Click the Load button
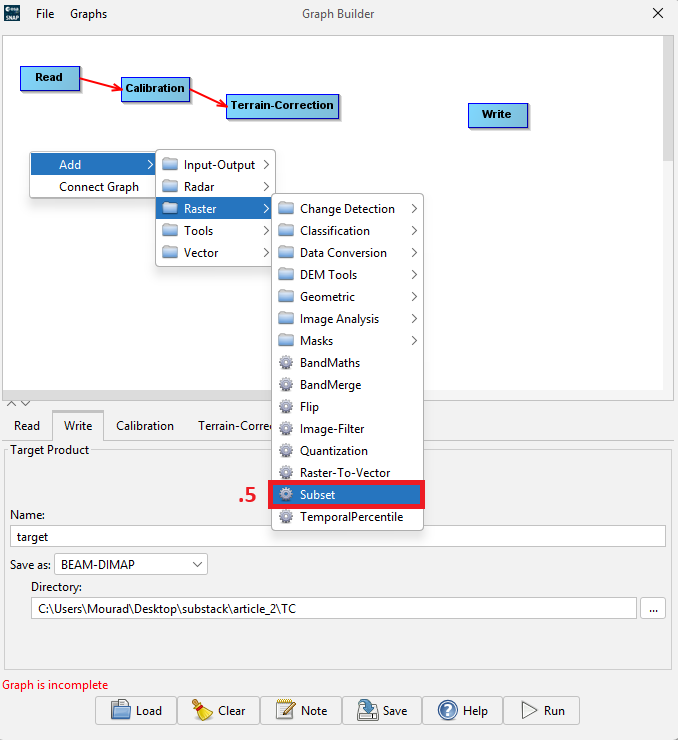Screen dimensions: 678x740 click(136, 711)
